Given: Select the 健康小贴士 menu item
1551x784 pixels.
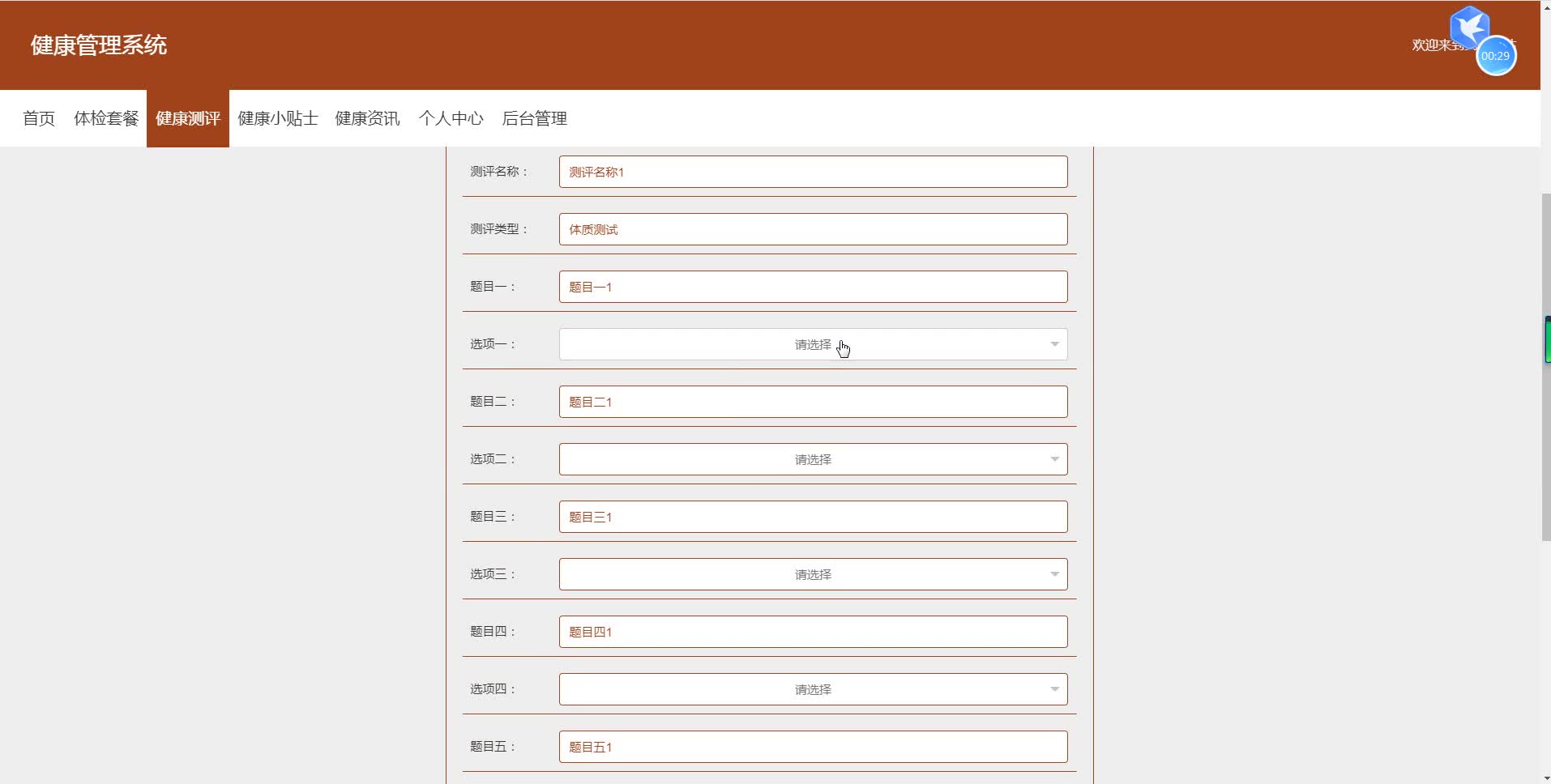Looking at the screenshot, I should (277, 118).
